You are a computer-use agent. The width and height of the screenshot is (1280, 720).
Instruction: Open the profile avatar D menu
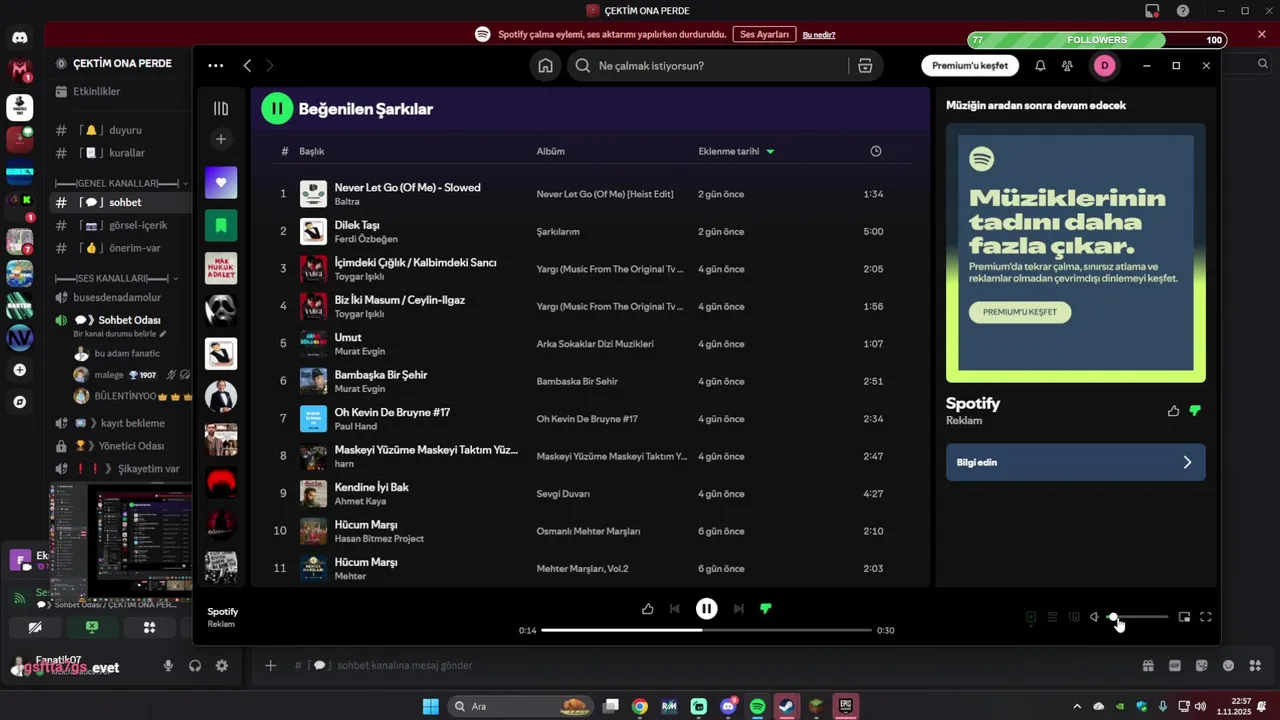pyautogui.click(x=1104, y=66)
